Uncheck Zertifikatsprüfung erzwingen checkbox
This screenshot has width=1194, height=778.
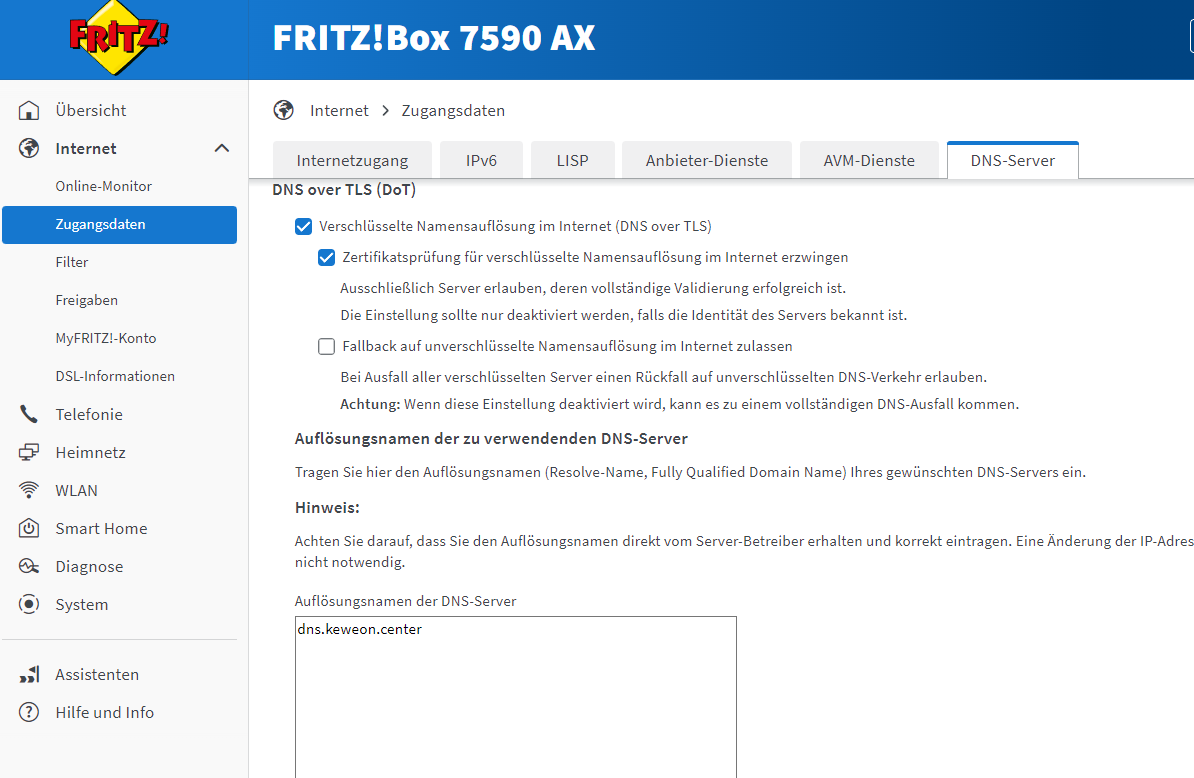click(x=326, y=257)
